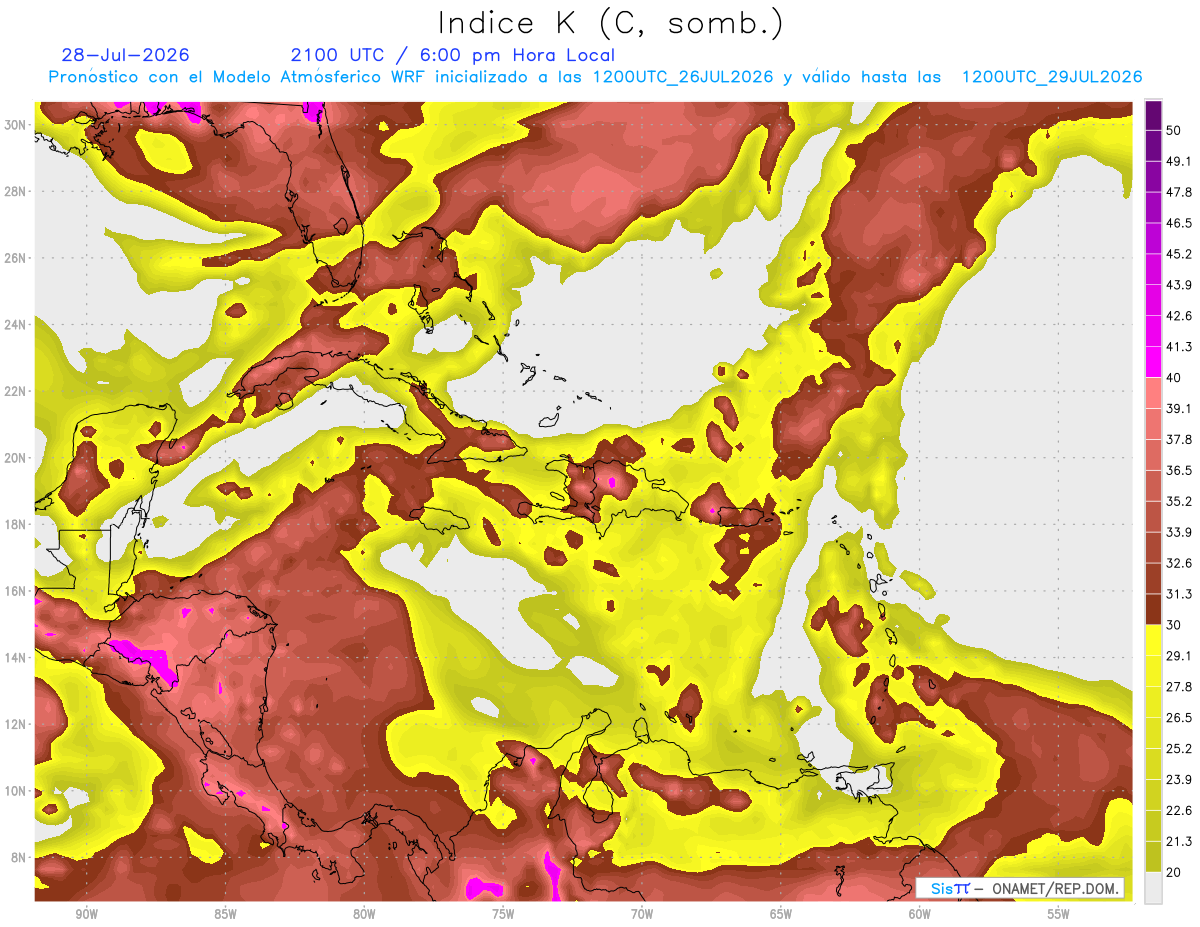Click the longitude label '55W'

coord(1059,915)
